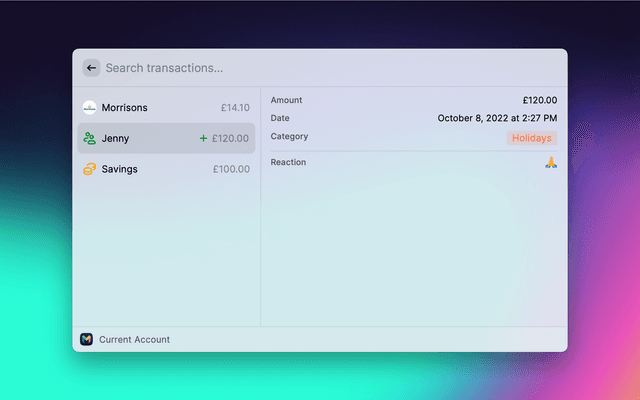Screen dimensions: 640x400
Task: Click the October 8, 2022 date value
Action: [x=497, y=118]
